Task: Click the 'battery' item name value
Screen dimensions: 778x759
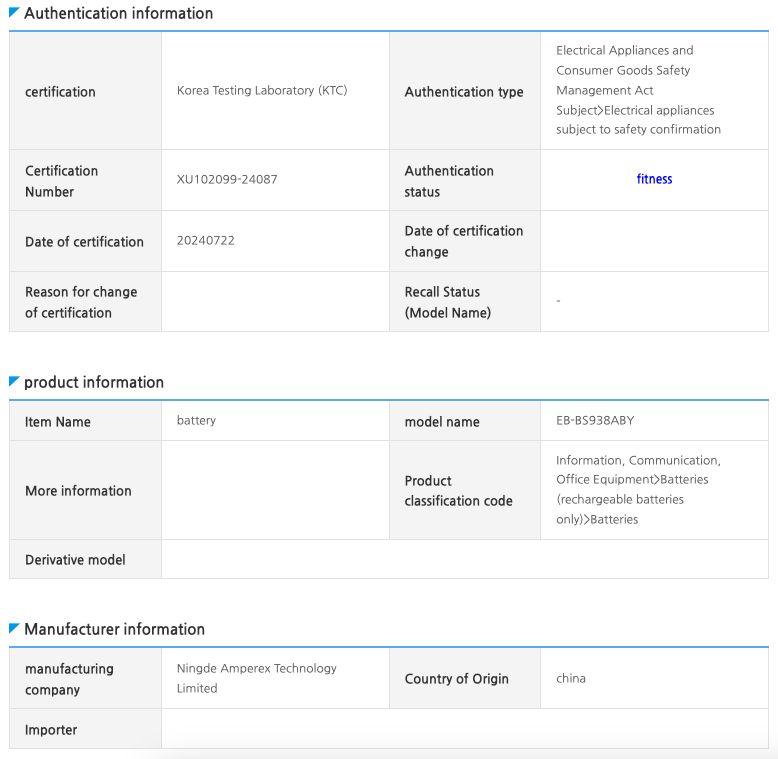Action: [x=196, y=421]
